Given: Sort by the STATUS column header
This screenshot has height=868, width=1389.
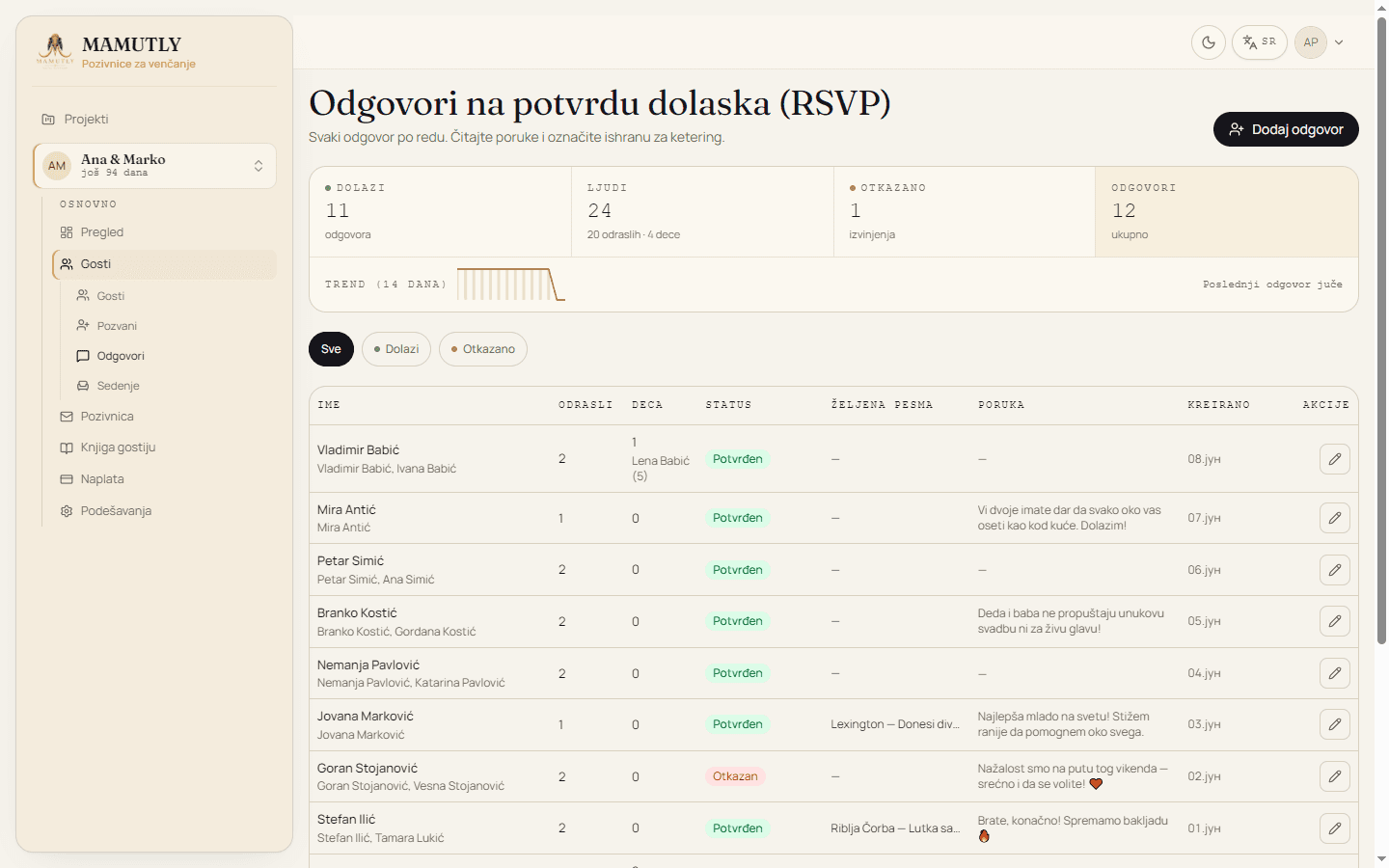Looking at the screenshot, I should tap(728, 405).
